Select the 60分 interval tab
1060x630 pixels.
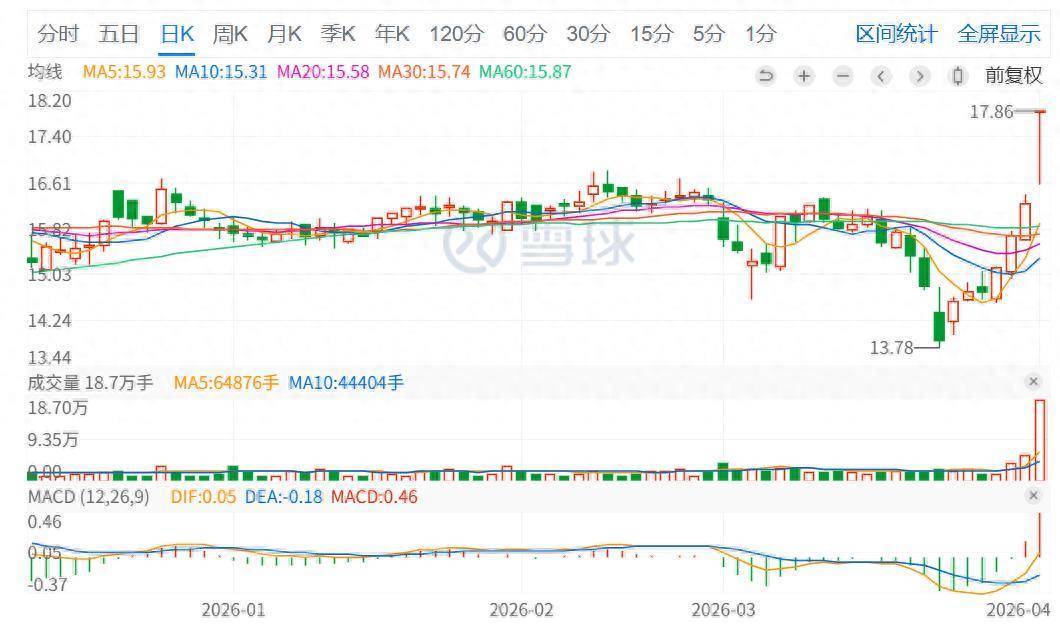point(525,34)
